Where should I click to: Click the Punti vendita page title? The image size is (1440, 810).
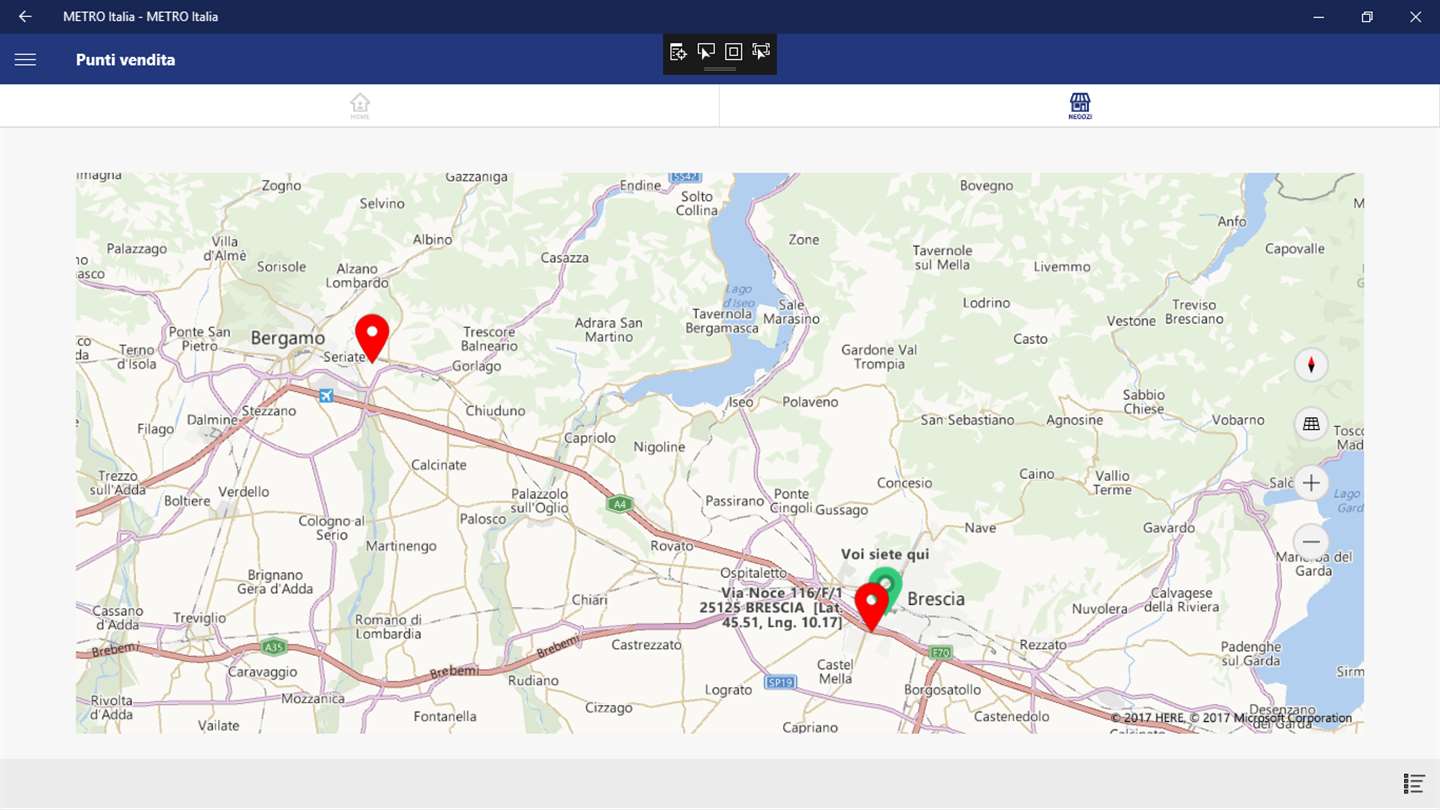pos(125,60)
